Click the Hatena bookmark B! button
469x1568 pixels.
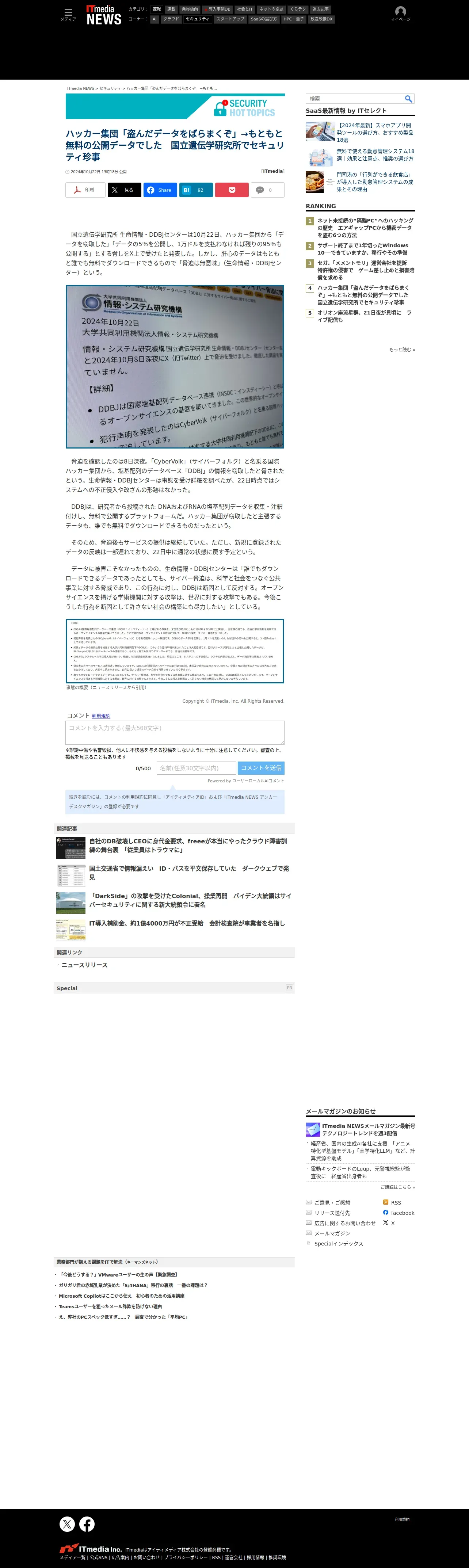(x=196, y=190)
